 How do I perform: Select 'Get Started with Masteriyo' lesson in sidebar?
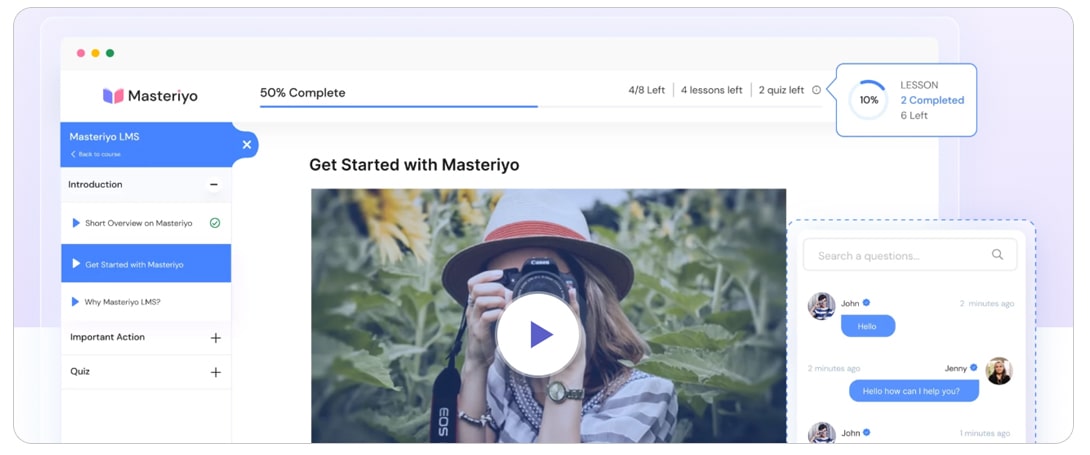tap(146, 264)
